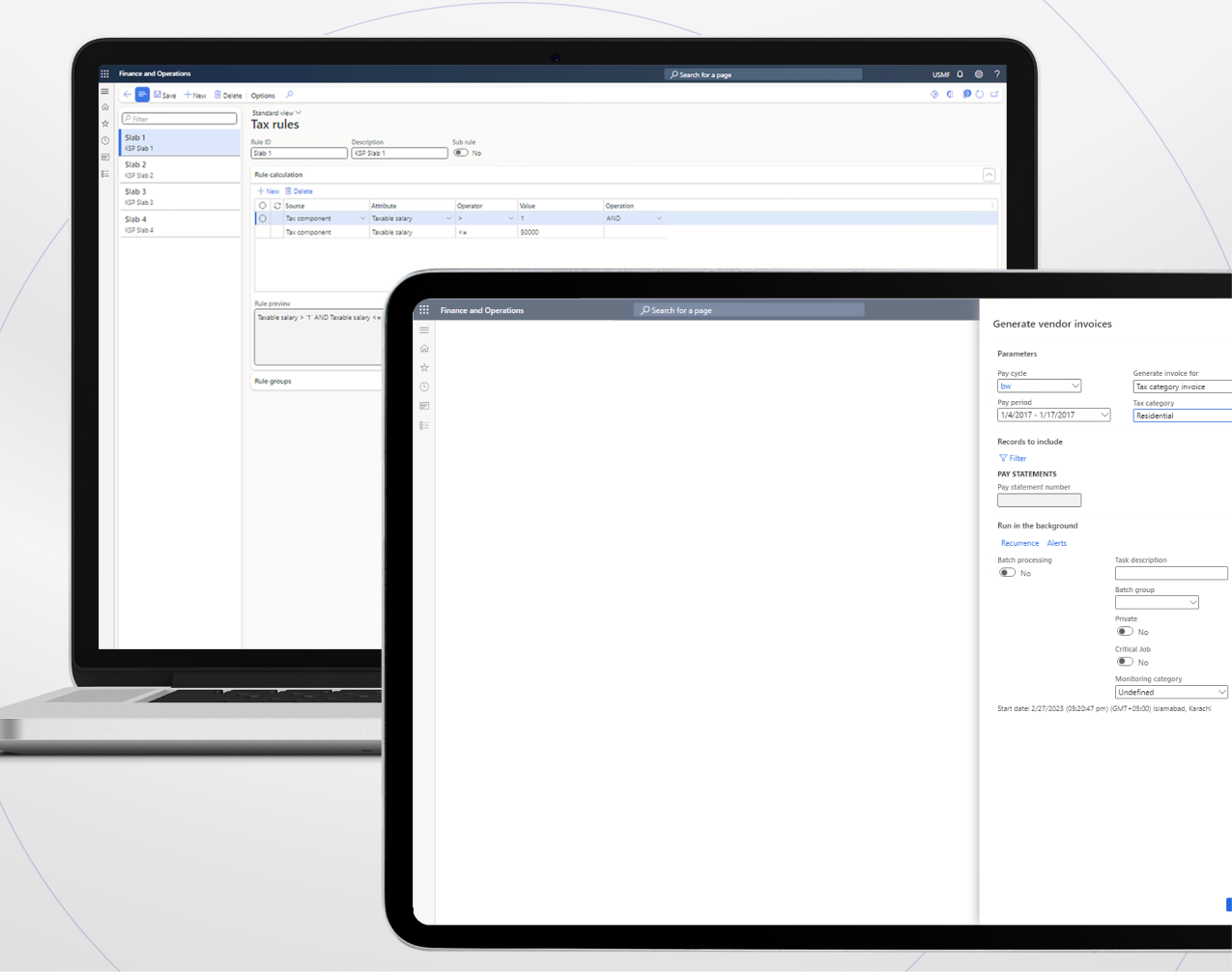The height and width of the screenshot is (972, 1232).
Task: Click the Filter link under Records to include
Action: tap(1013, 458)
